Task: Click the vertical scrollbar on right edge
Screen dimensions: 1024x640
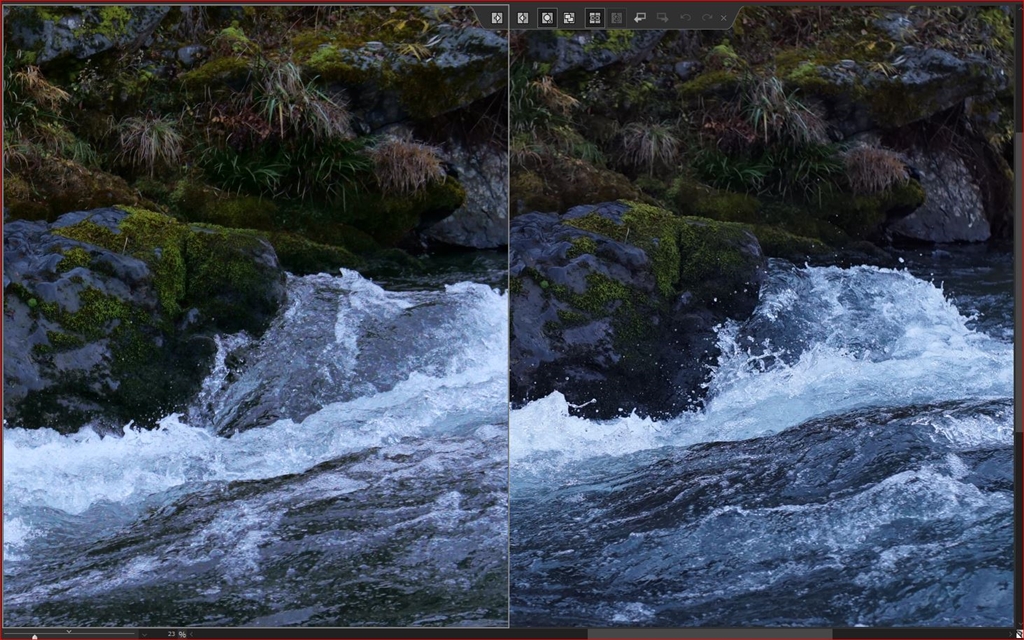Action: [x=1019, y=281]
